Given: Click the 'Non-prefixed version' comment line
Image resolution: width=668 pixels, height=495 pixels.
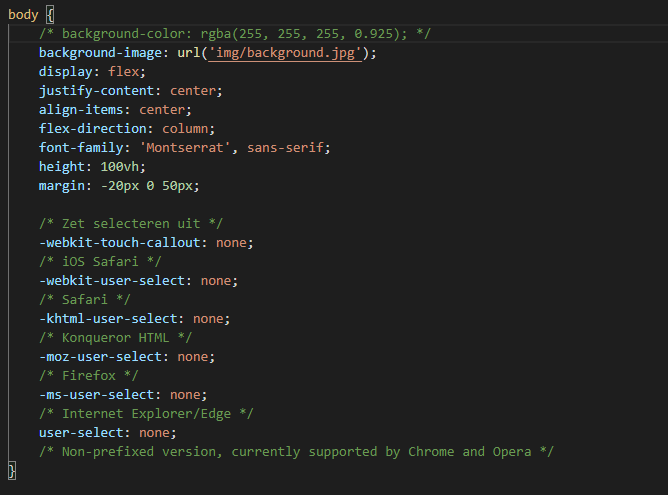Looking at the screenshot, I should point(296,452).
